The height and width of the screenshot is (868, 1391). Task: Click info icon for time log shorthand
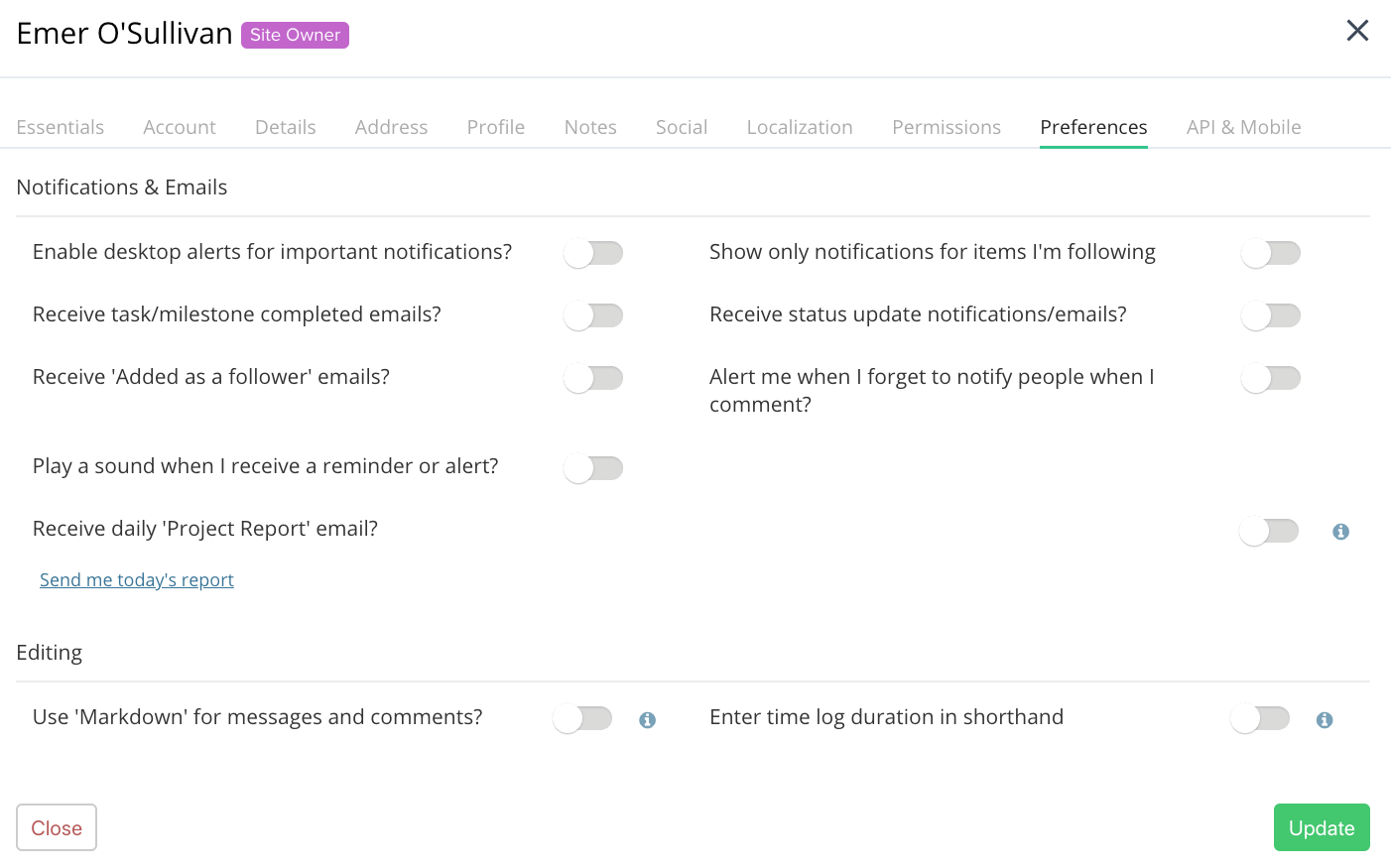[1324, 720]
